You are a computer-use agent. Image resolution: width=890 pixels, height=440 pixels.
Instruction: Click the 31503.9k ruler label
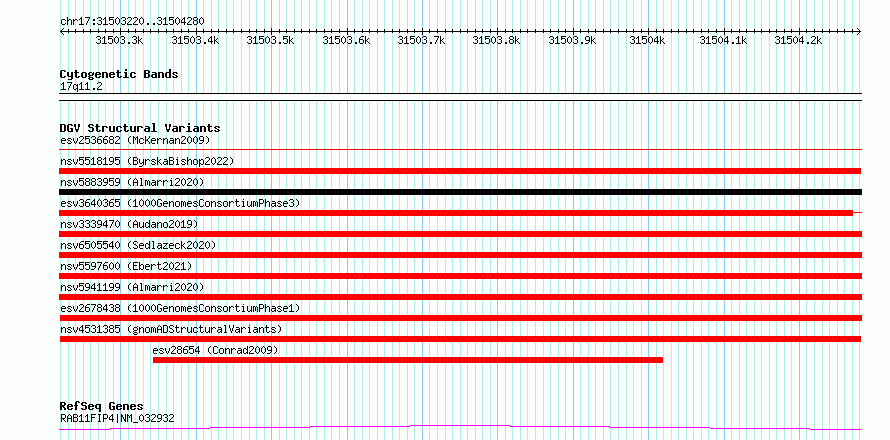572,40
